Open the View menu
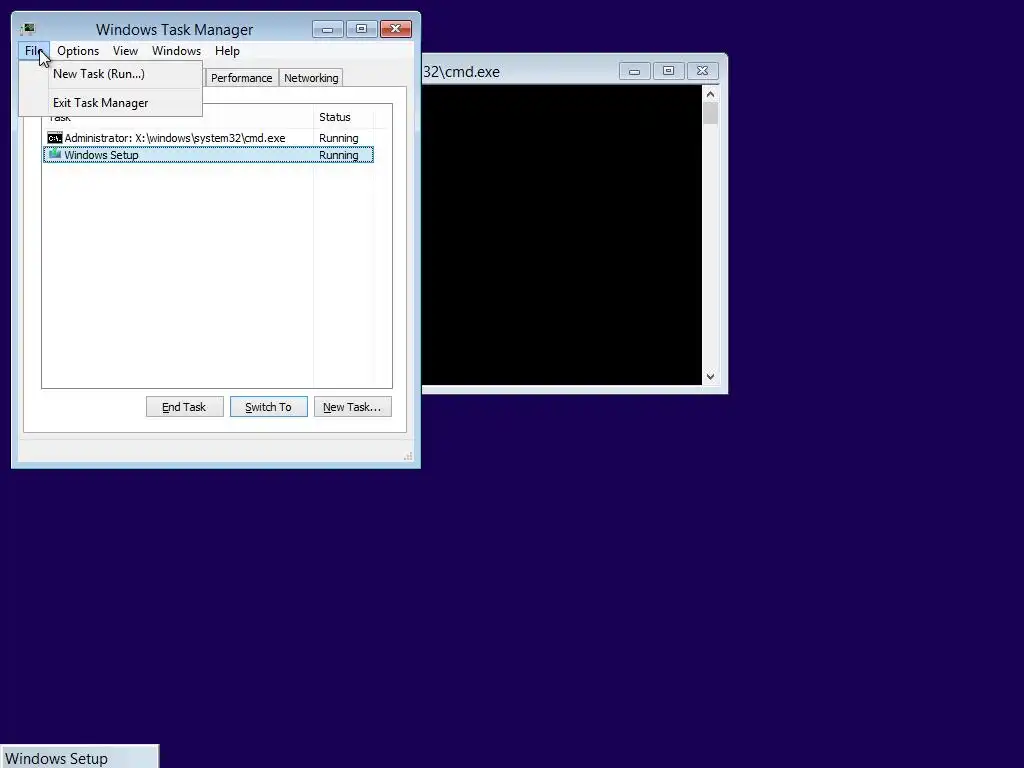The height and width of the screenshot is (768, 1024). coord(125,51)
